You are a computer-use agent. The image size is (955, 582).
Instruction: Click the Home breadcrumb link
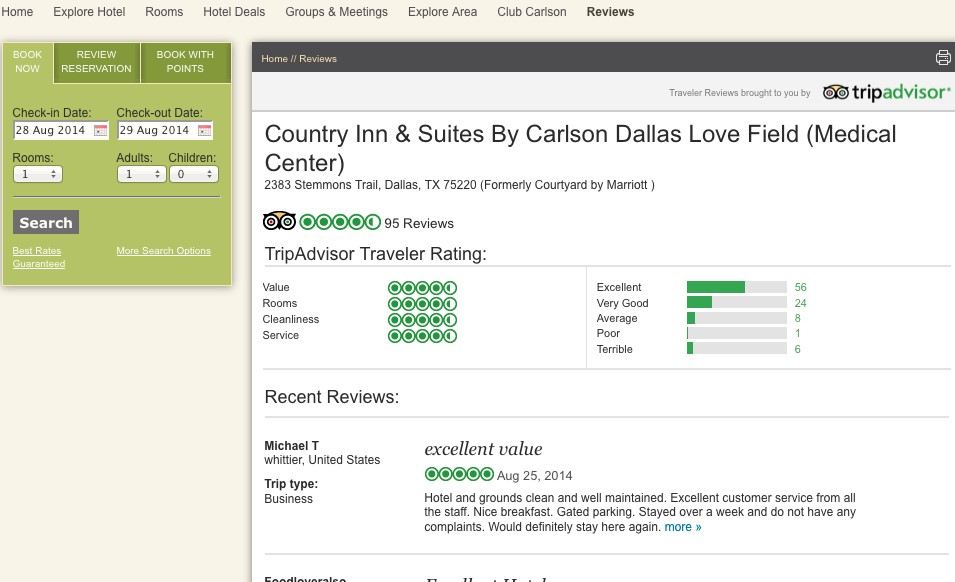point(274,58)
